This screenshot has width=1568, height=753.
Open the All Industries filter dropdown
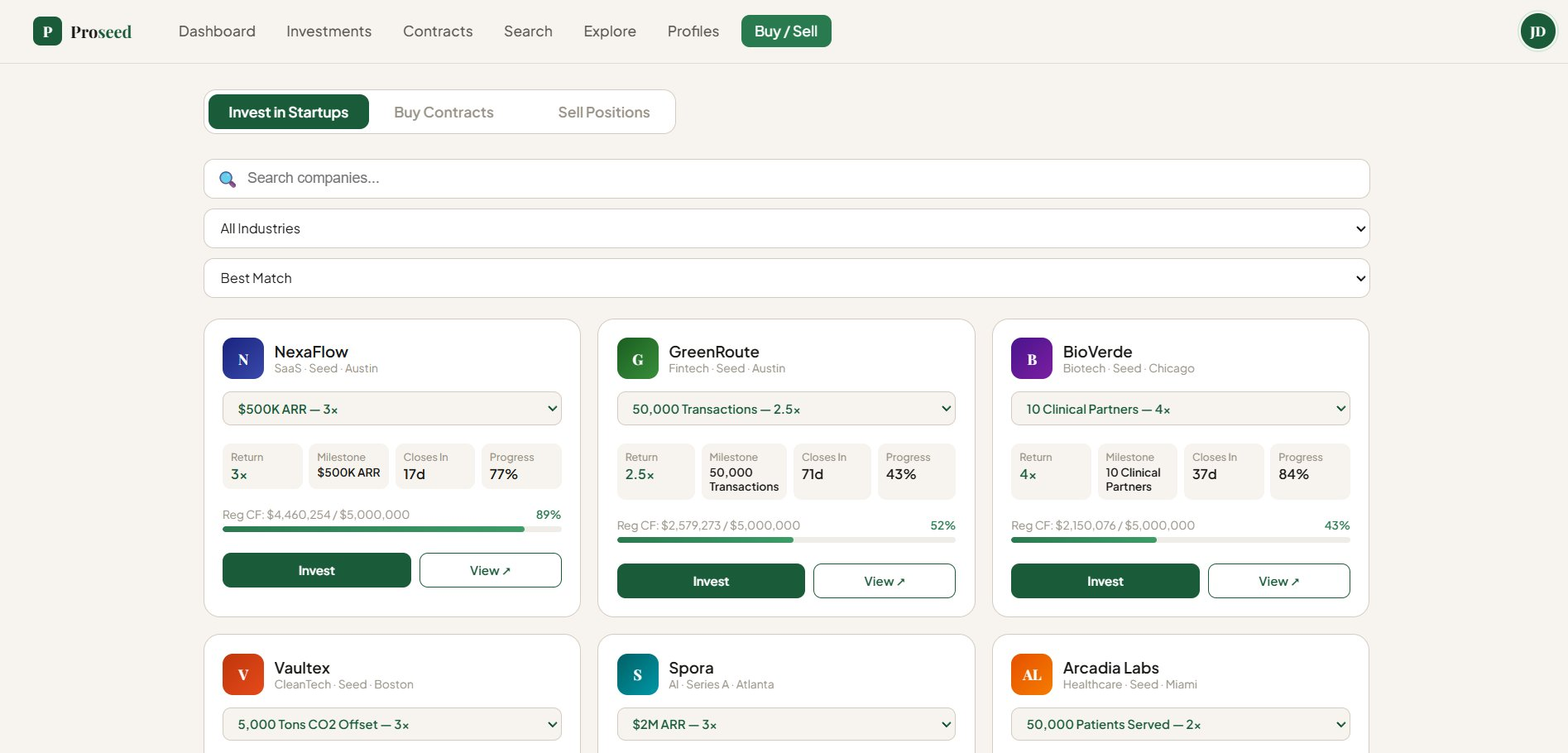click(x=786, y=228)
